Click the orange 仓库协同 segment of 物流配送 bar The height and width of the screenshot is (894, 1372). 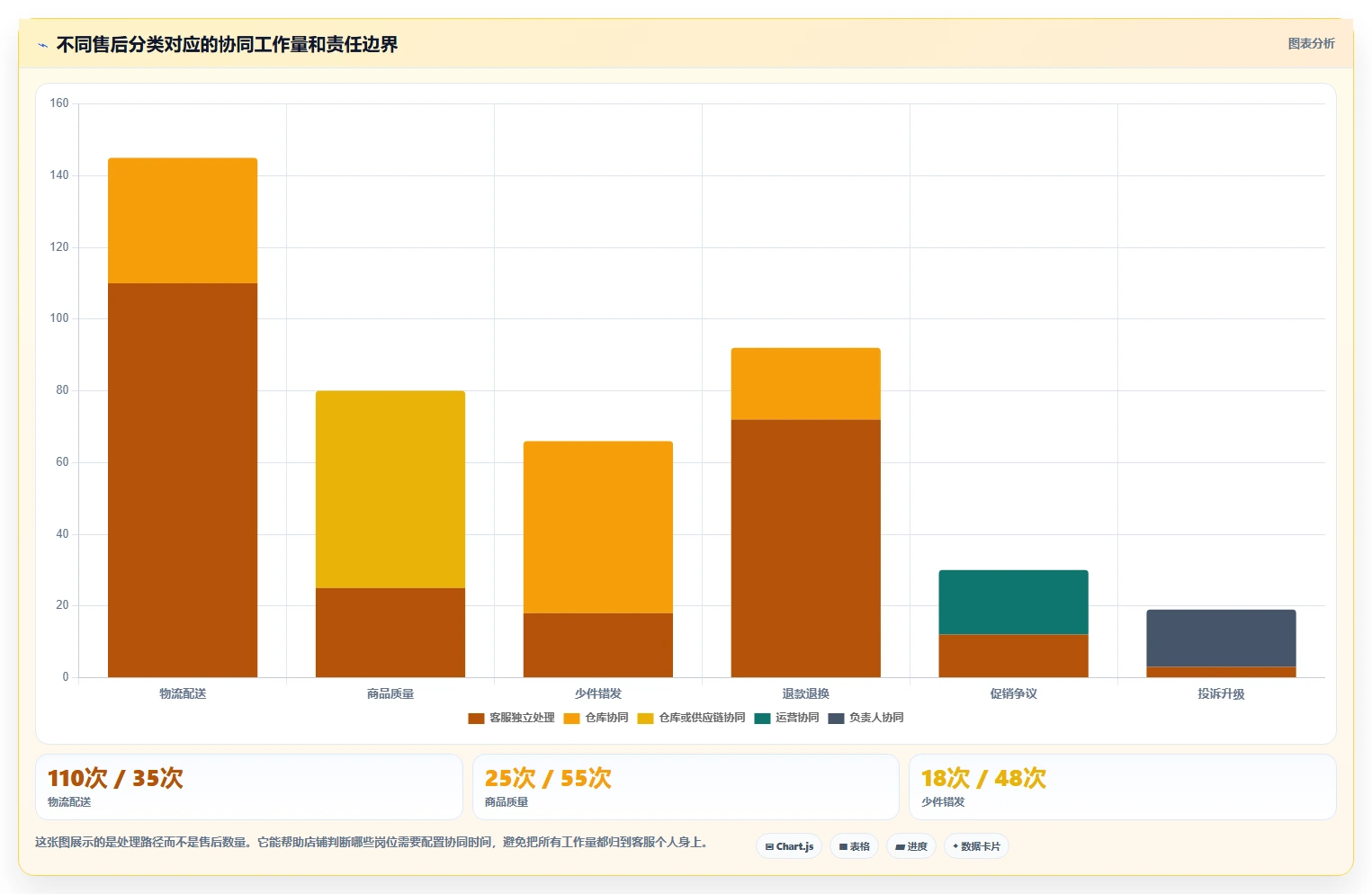click(x=183, y=220)
